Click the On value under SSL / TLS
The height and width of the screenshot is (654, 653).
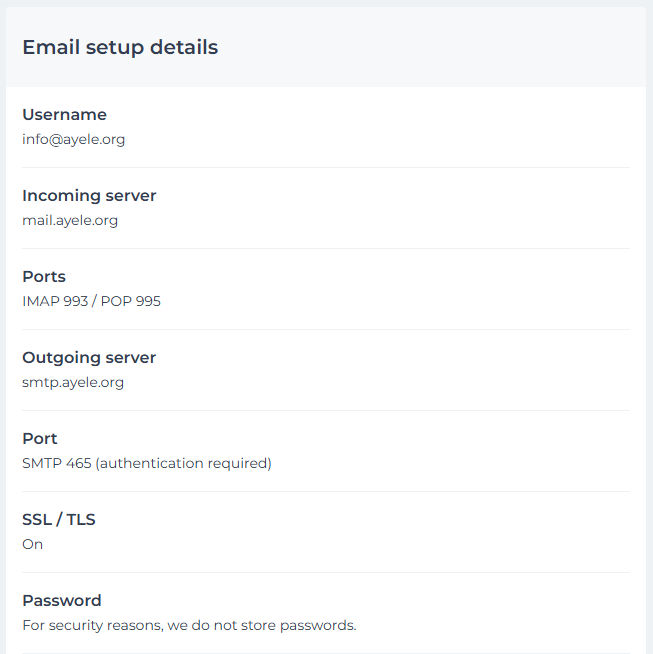(x=32, y=544)
